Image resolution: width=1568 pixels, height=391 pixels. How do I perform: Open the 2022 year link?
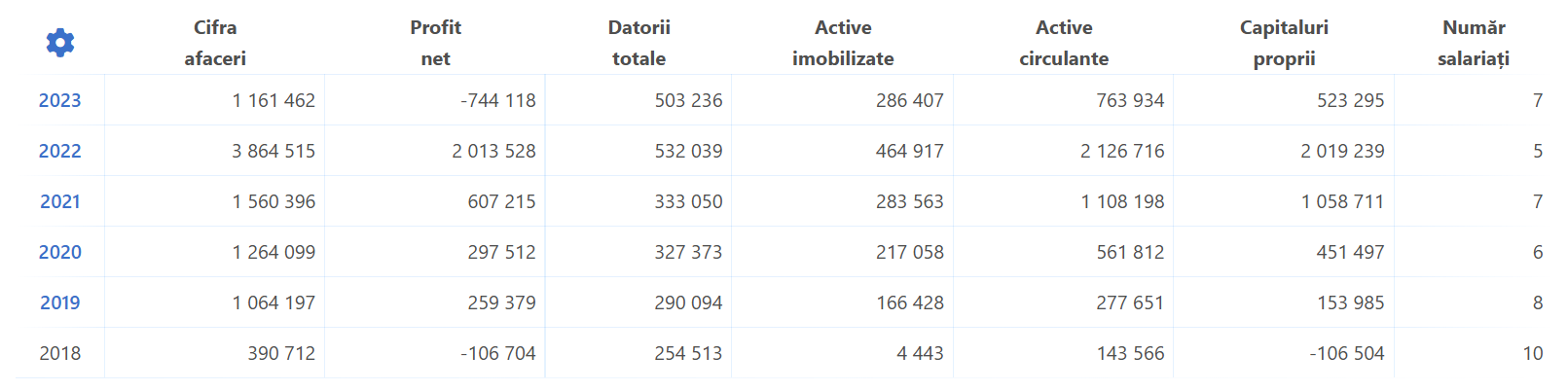(59, 151)
